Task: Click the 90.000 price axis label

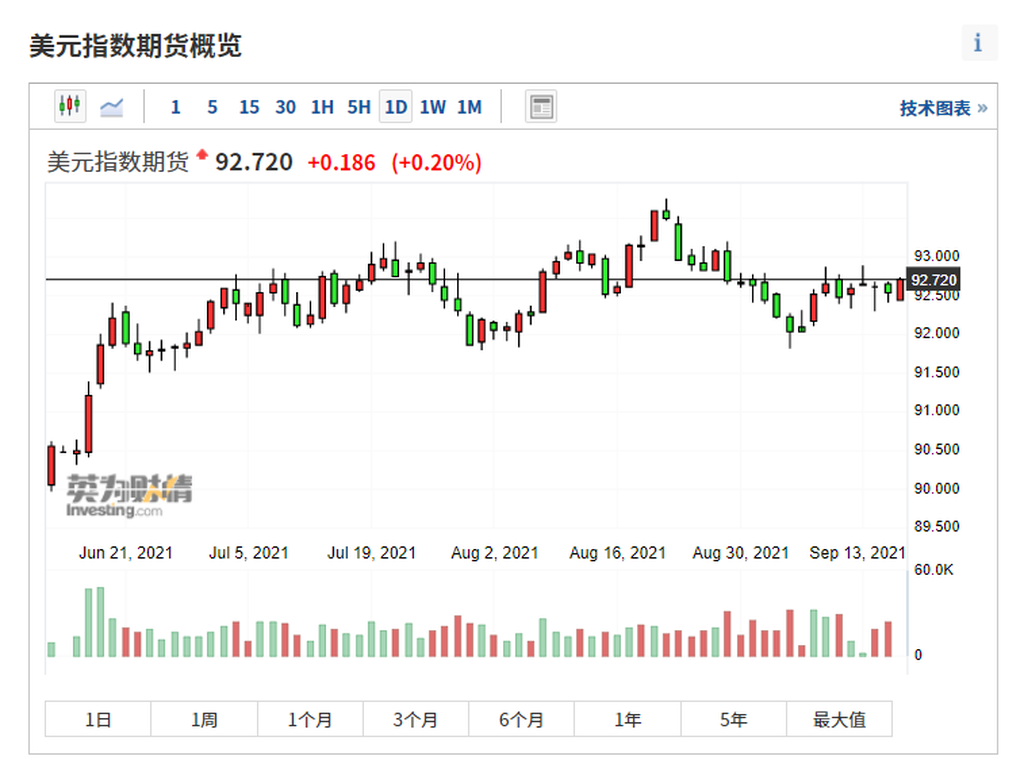Action: pos(936,488)
